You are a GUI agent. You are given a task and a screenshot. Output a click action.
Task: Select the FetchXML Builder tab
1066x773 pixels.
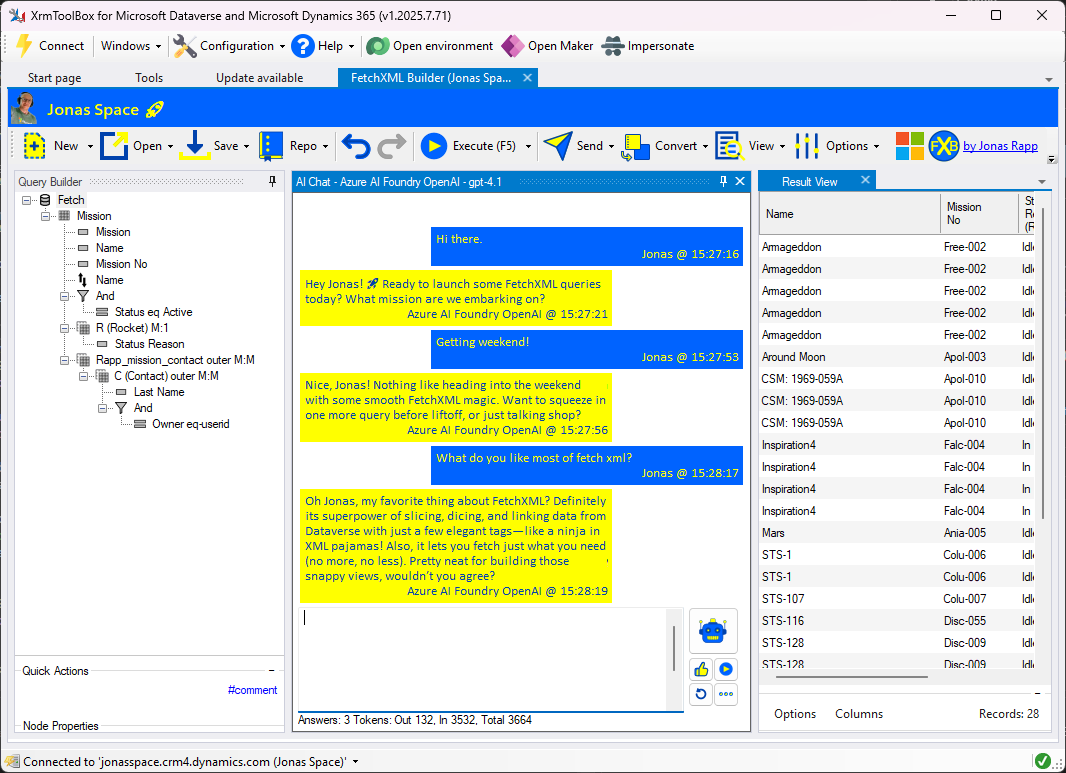[431, 78]
